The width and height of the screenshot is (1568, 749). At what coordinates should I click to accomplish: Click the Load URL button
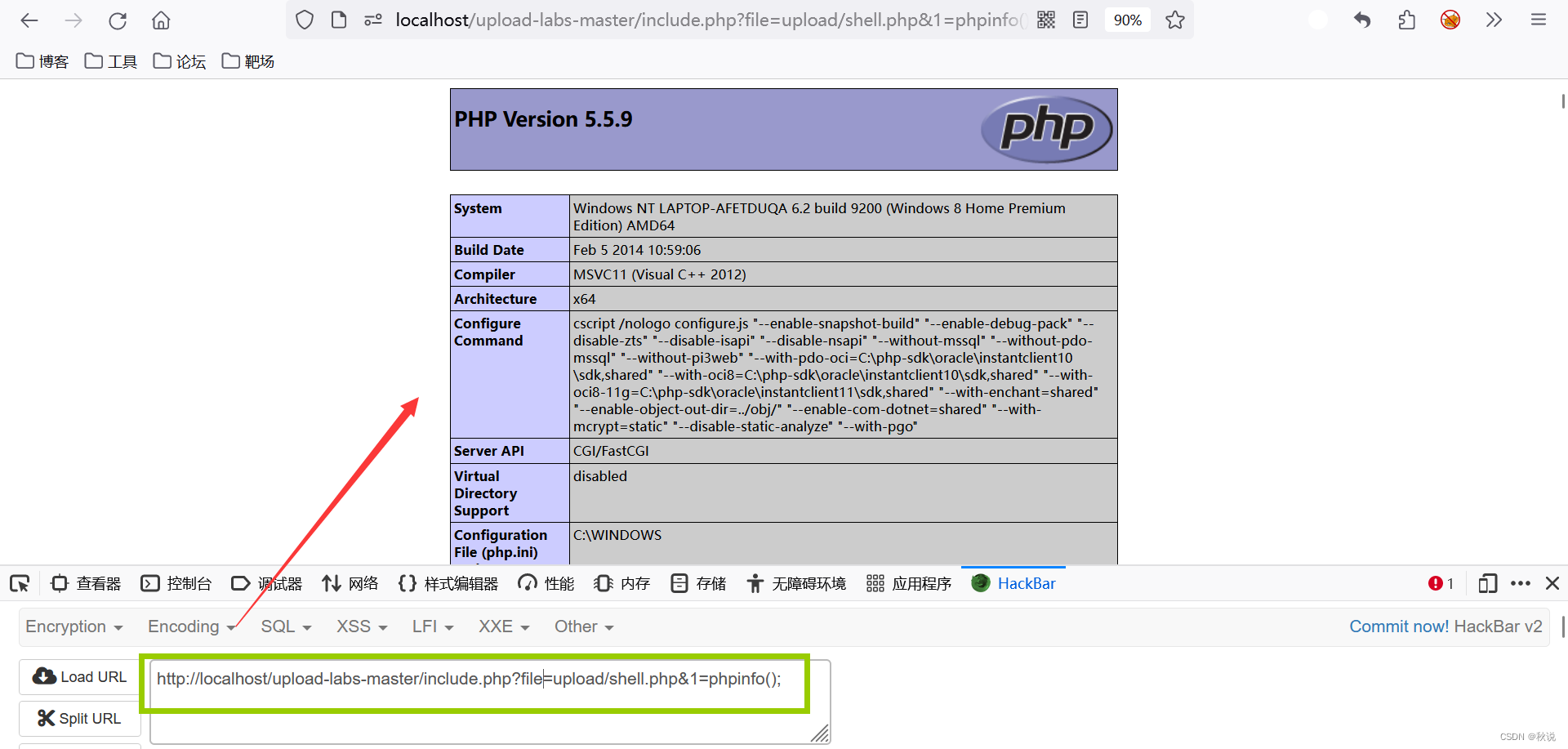point(79,677)
